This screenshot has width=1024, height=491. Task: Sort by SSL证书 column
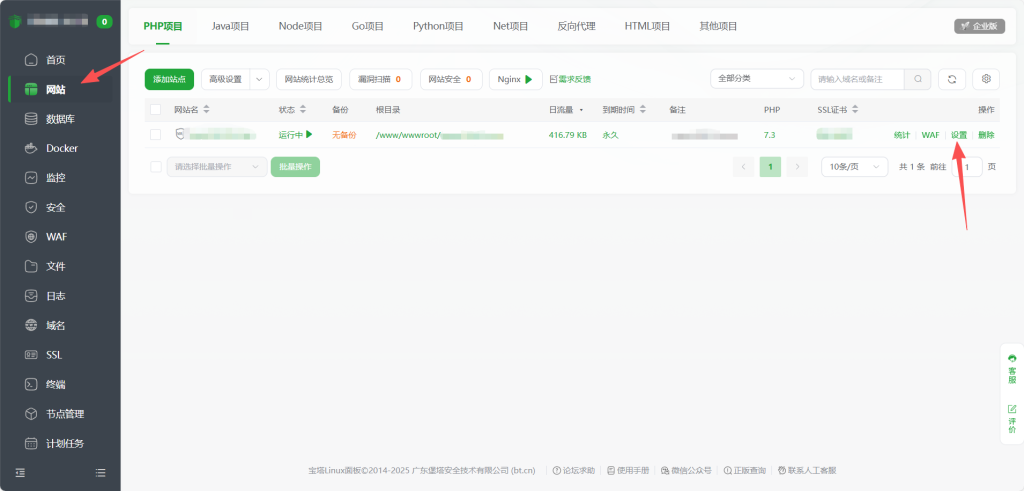pos(855,110)
